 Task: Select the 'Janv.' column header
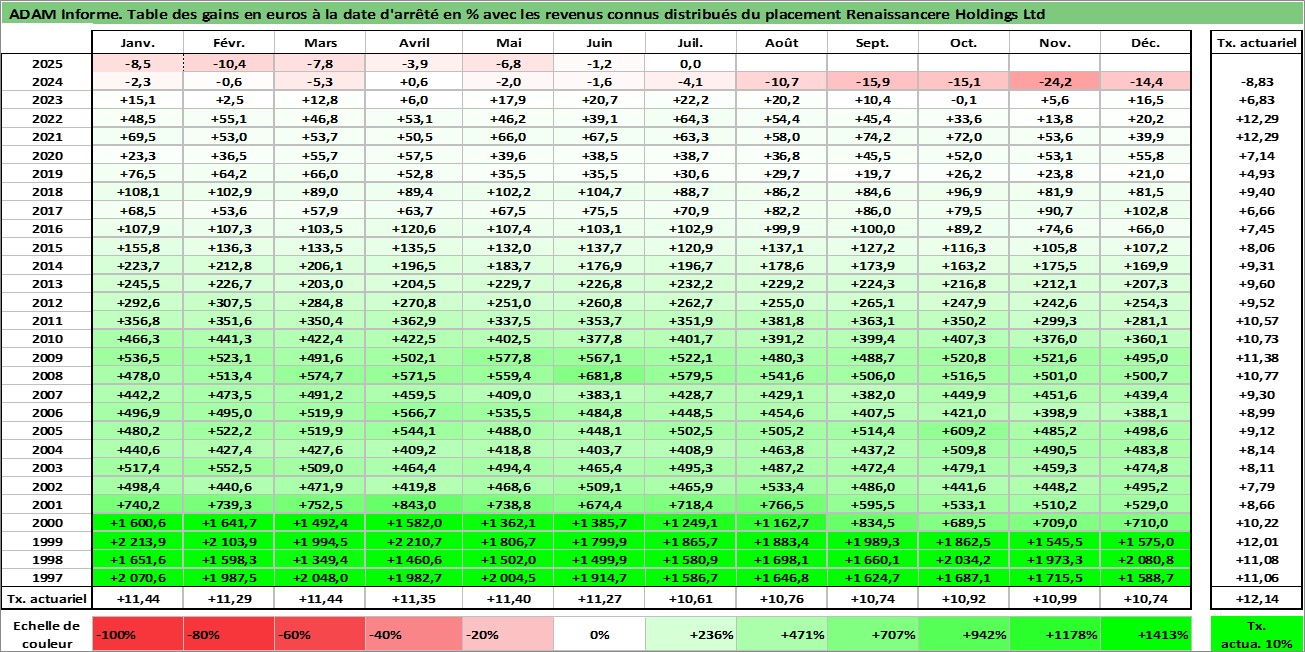point(137,43)
